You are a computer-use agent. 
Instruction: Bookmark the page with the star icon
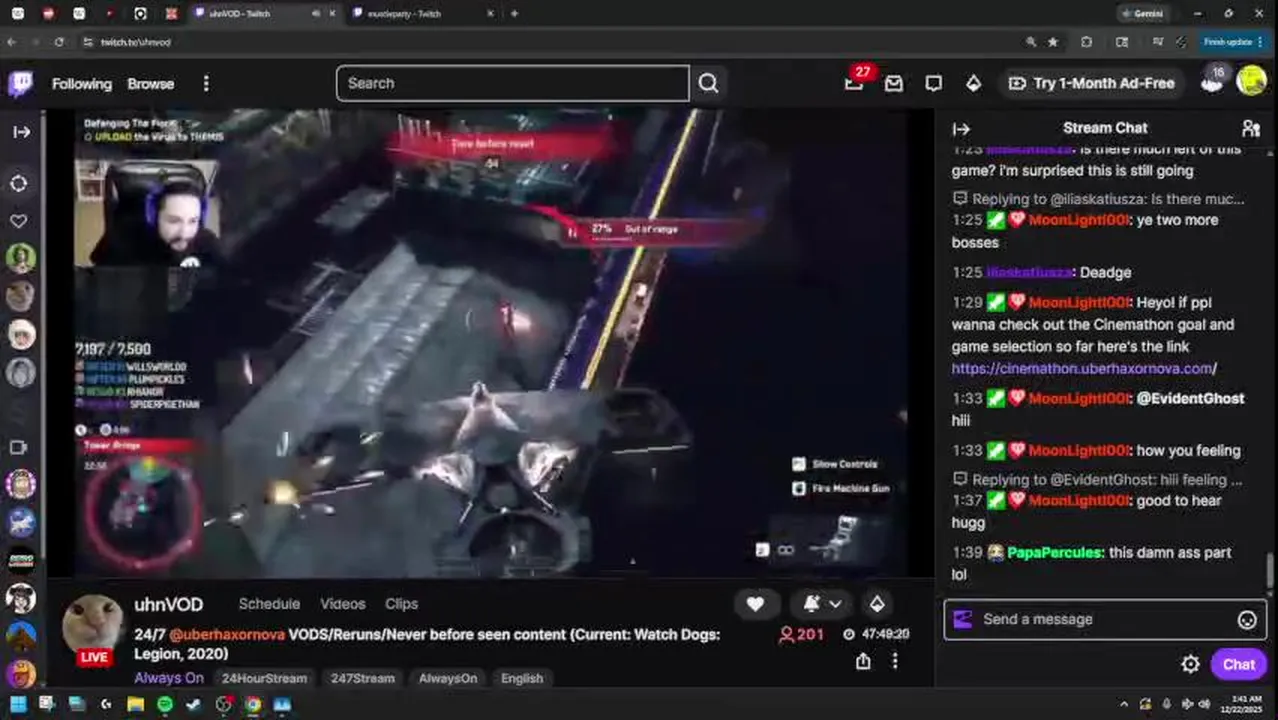click(1052, 42)
